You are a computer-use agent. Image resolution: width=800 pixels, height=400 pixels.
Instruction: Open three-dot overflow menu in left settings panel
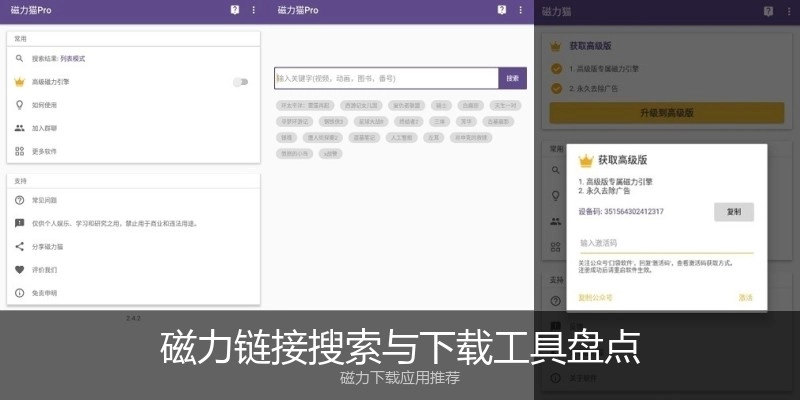pyautogui.click(x=254, y=10)
